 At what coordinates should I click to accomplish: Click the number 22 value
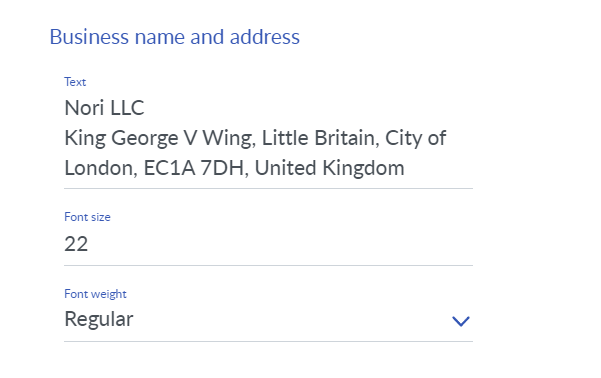[76, 244]
